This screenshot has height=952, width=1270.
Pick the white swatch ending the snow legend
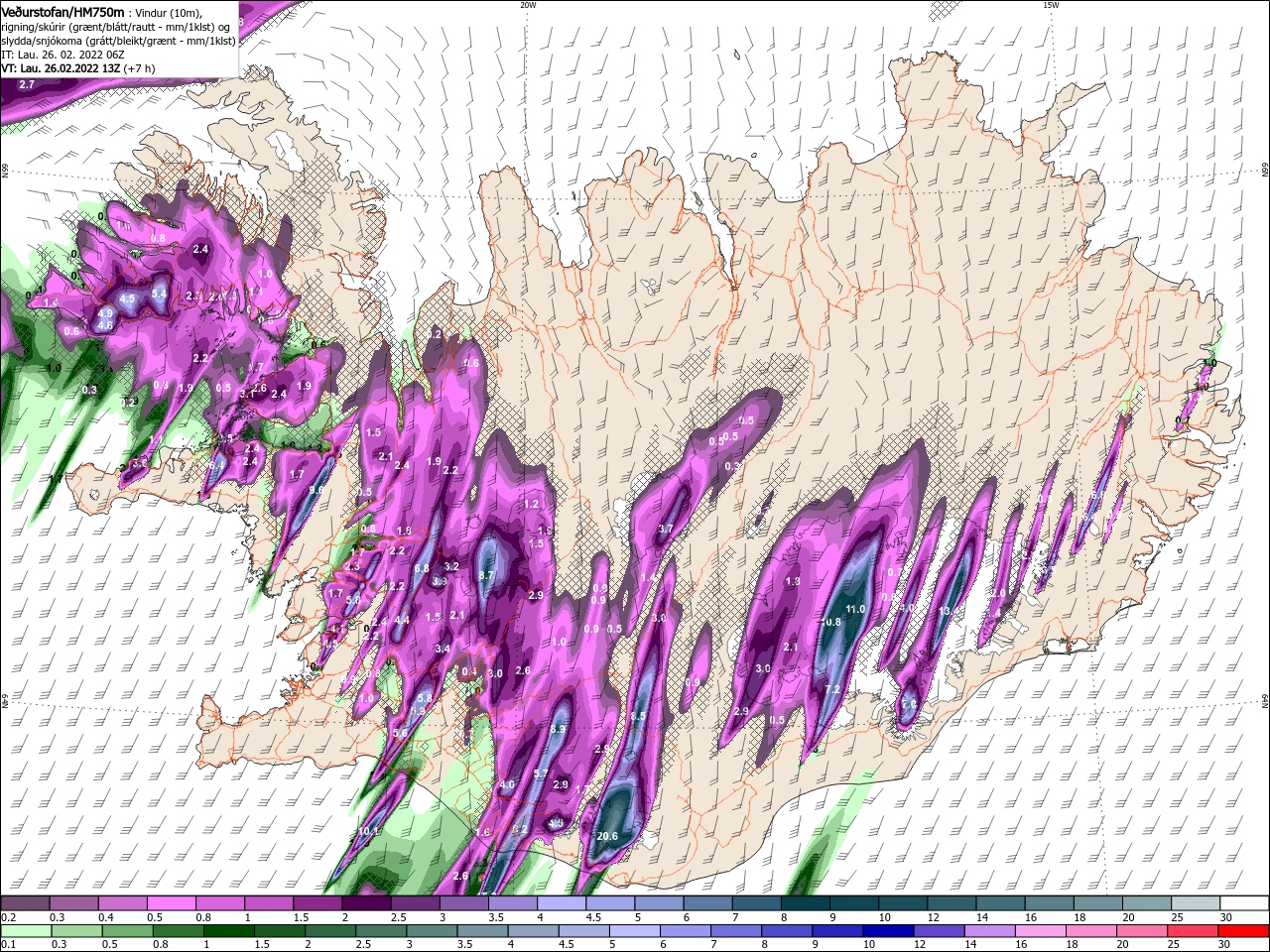pos(1245,903)
